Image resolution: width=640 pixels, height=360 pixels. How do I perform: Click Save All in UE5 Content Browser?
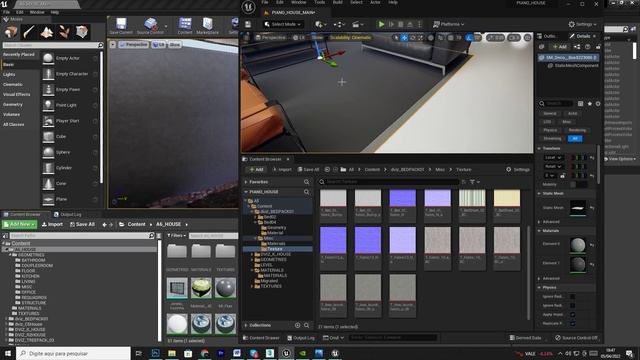[308, 169]
